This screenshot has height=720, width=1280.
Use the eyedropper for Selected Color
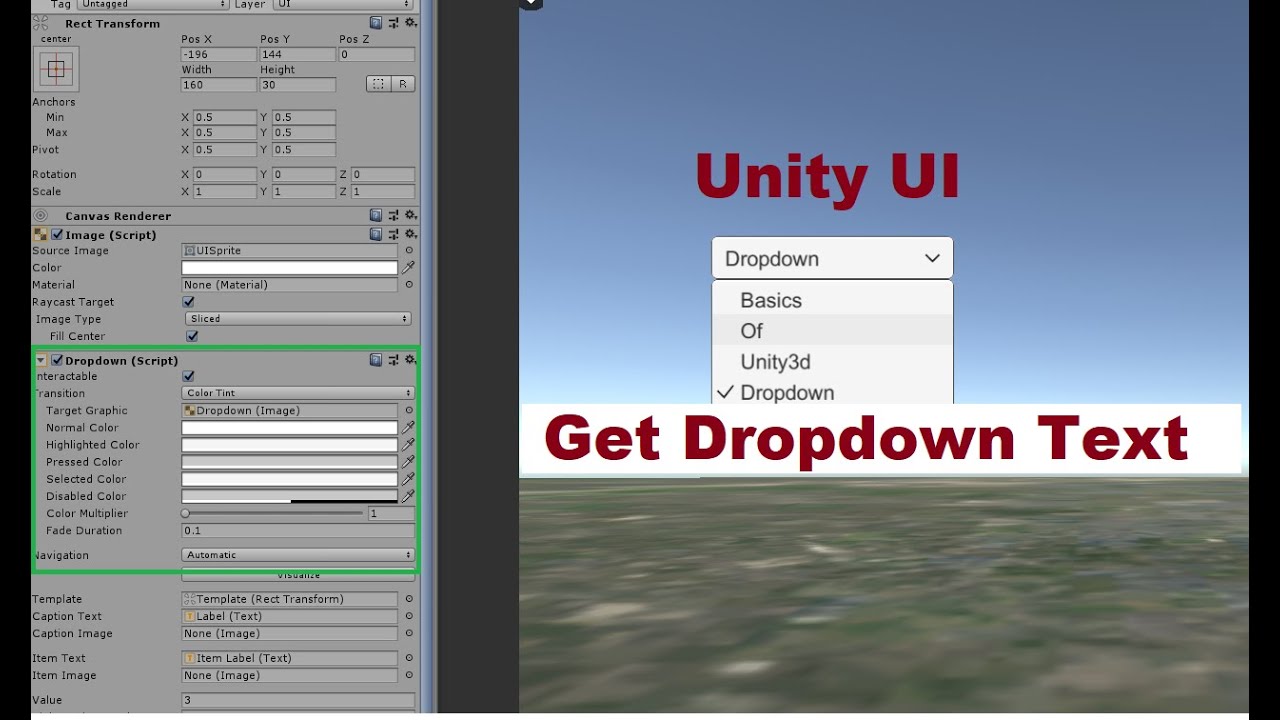click(408, 479)
